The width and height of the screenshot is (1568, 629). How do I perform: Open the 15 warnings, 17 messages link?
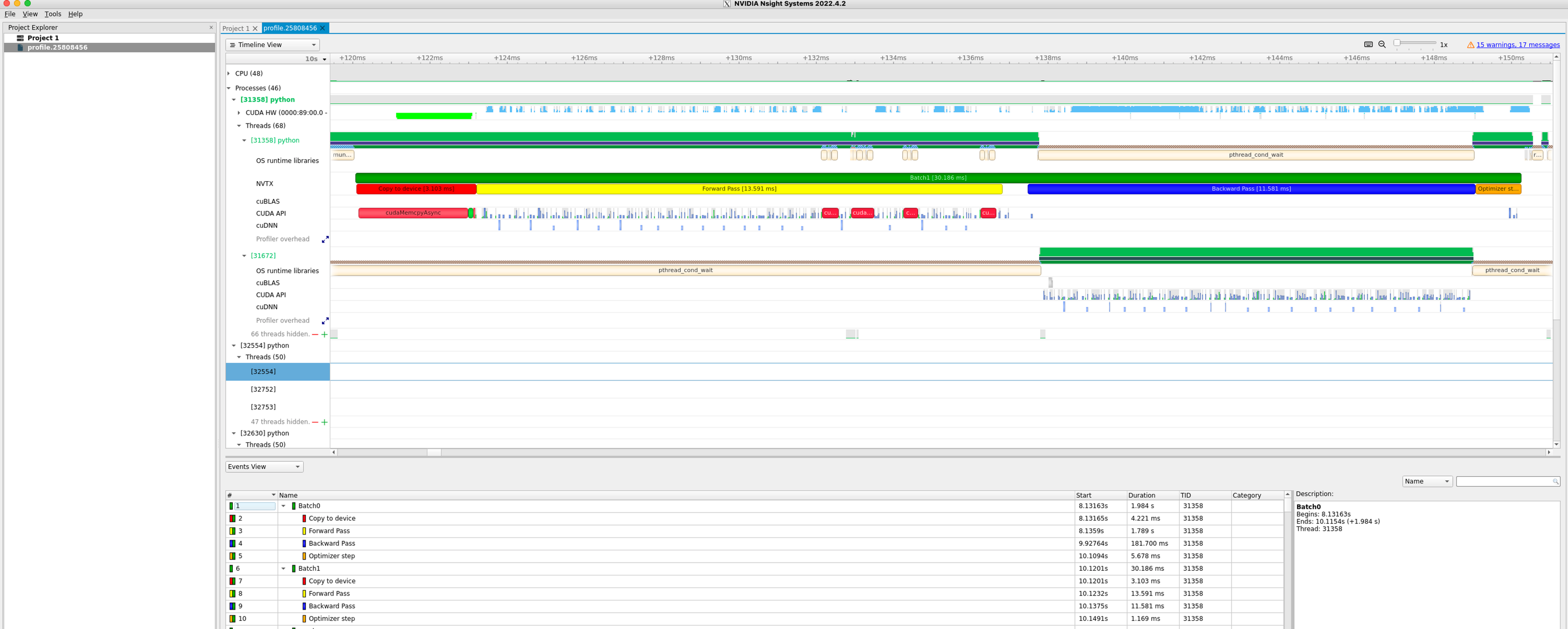tap(1517, 45)
